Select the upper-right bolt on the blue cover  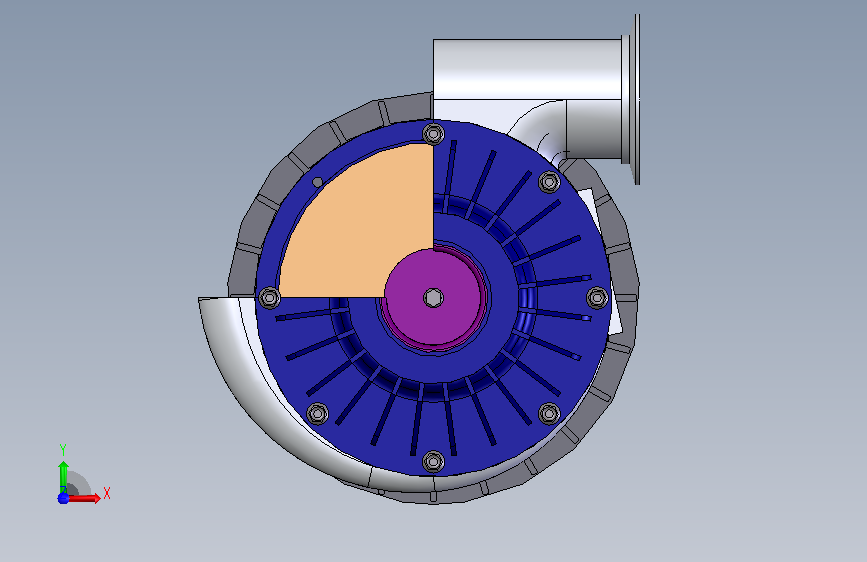pos(549,182)
